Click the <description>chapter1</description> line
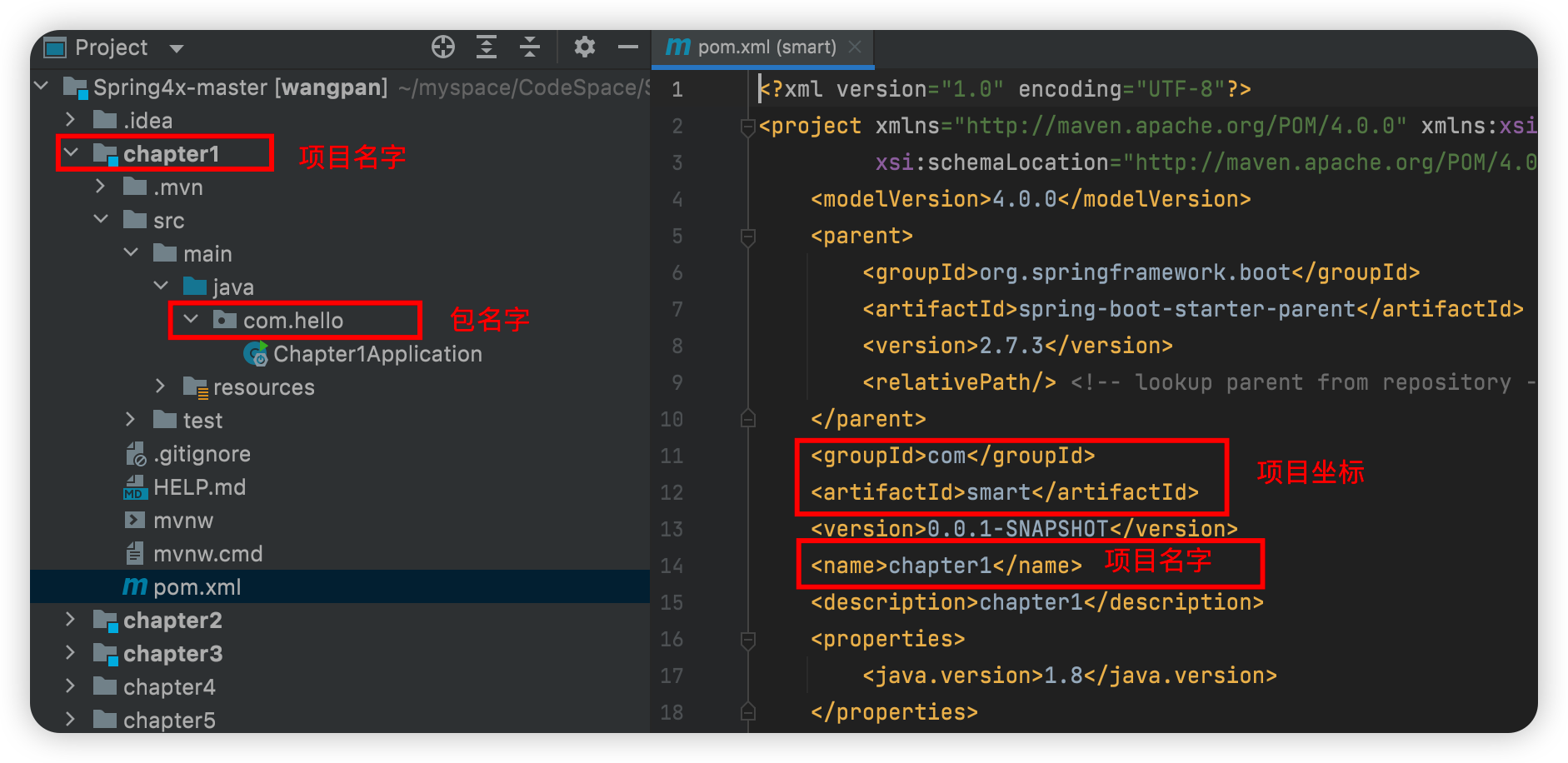1568x763 pixels. pos(1037,602)
